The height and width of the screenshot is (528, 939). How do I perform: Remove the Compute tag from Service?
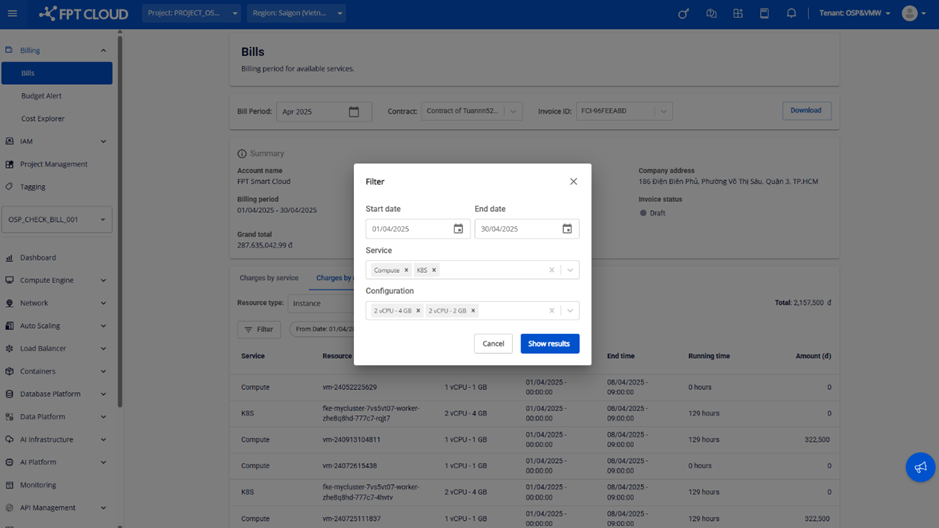pyautogui.click(x=406, y=270)
